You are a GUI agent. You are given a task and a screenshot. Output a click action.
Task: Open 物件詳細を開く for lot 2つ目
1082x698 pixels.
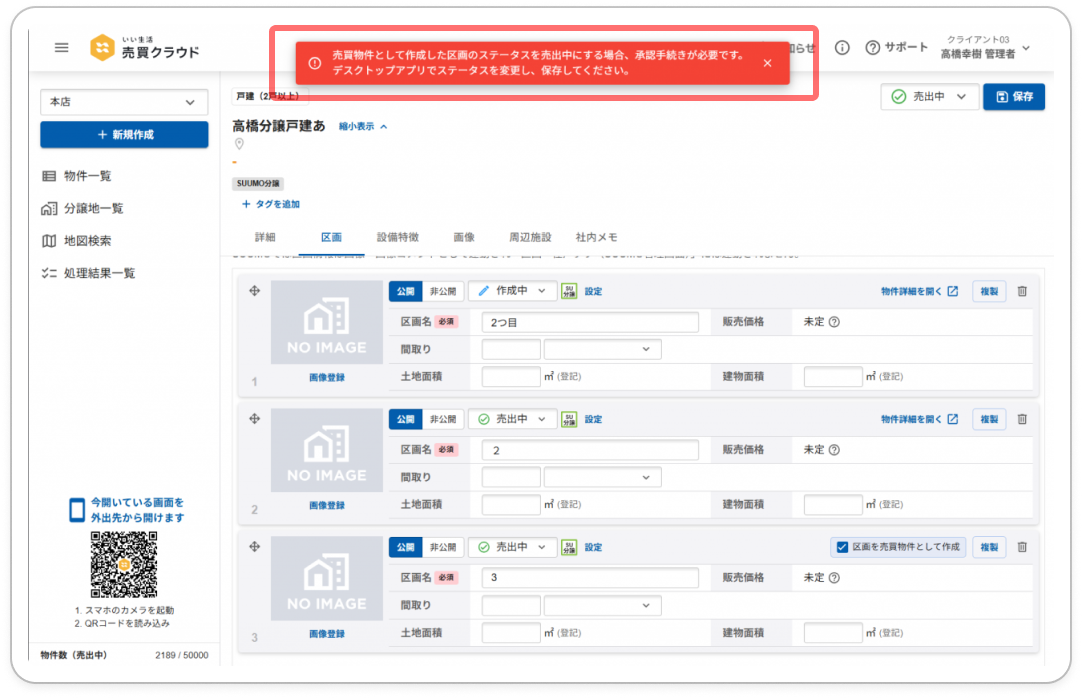(x=919, y=291)
